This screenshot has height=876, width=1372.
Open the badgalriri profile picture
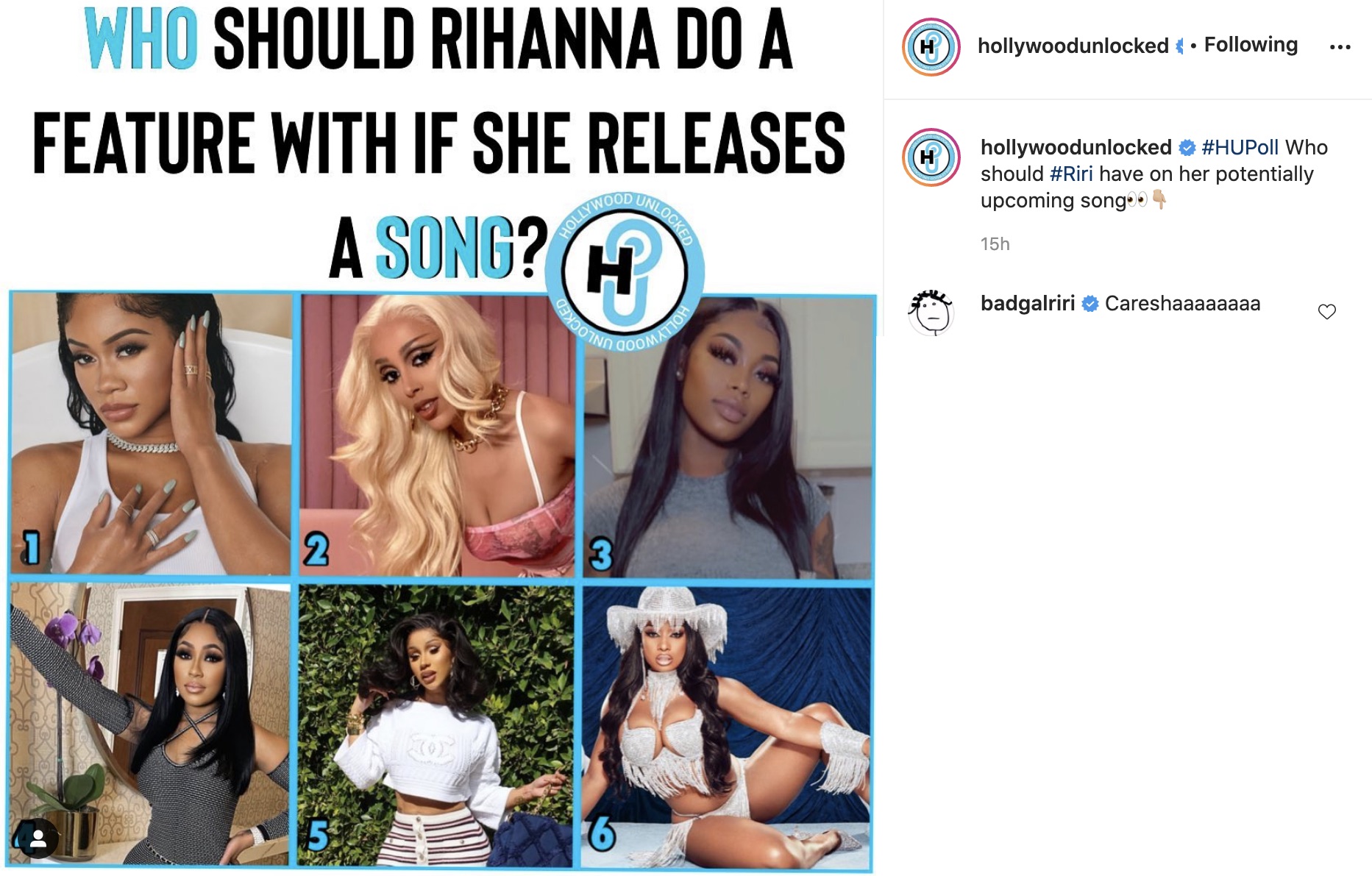(x=931, y=312)
